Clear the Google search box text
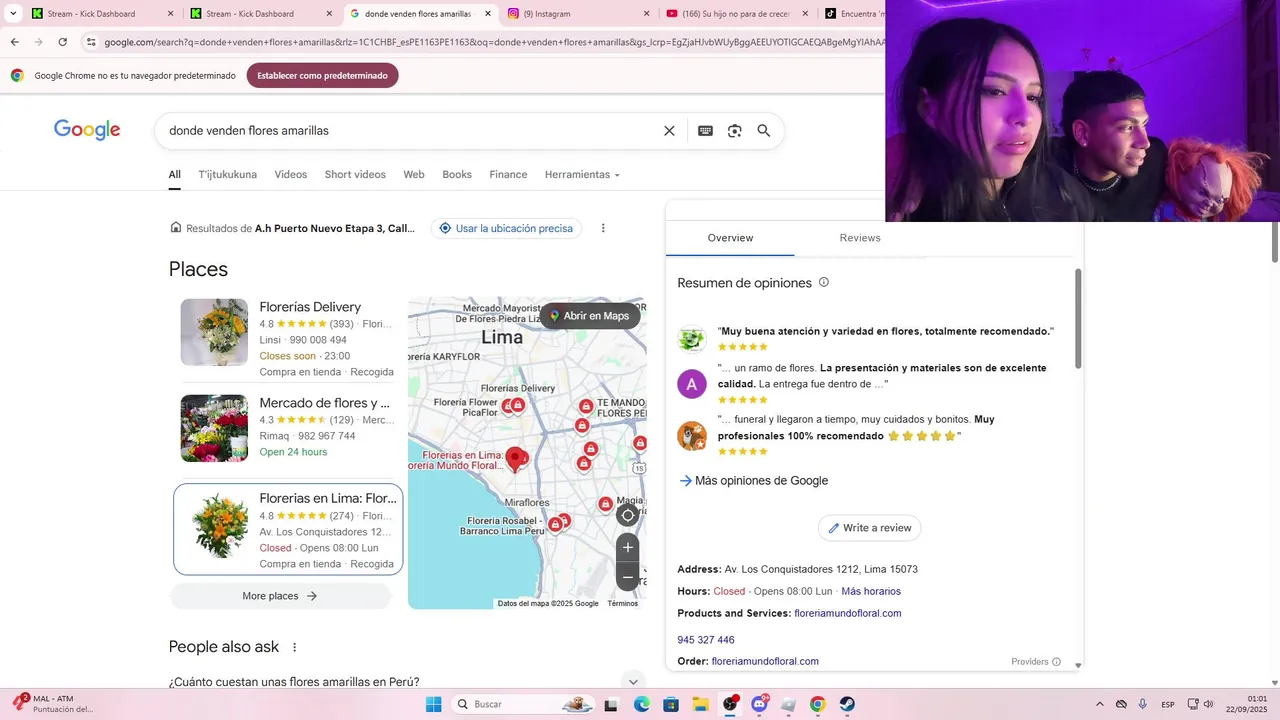The width and height of the screenshot is (1280, 720). coord(669,131)
